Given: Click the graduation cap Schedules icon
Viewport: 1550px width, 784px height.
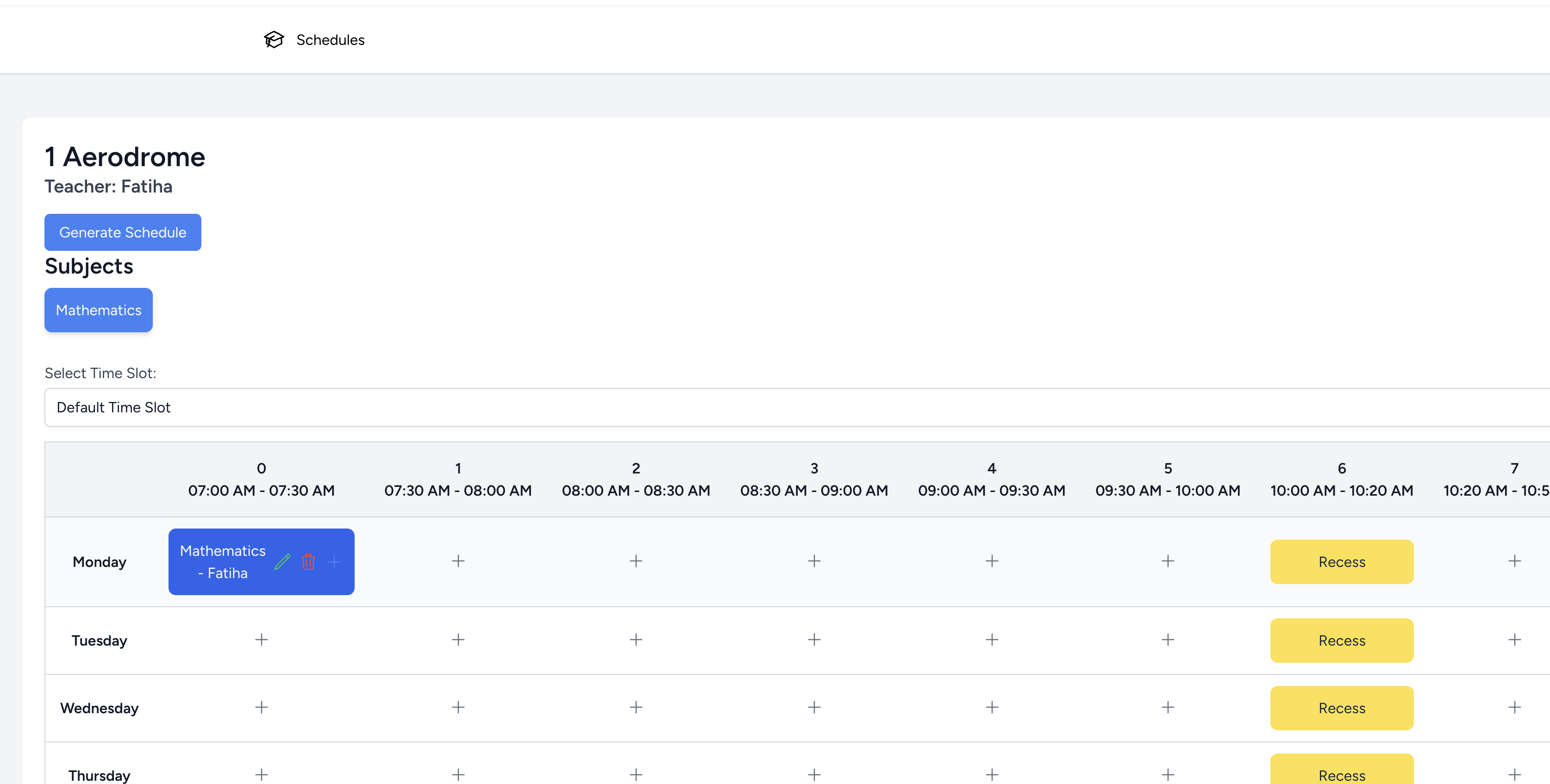Looking at the screenshot, I should coord(274,40).
